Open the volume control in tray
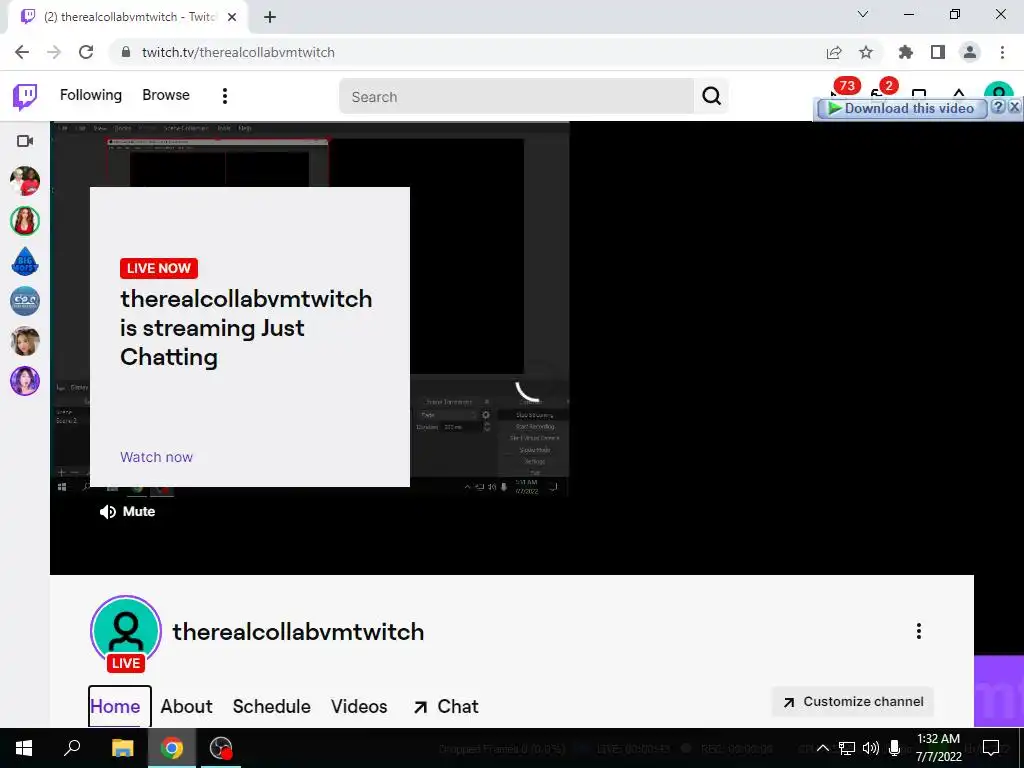Viewport: 1024px width, 768px height. (871, 748)
